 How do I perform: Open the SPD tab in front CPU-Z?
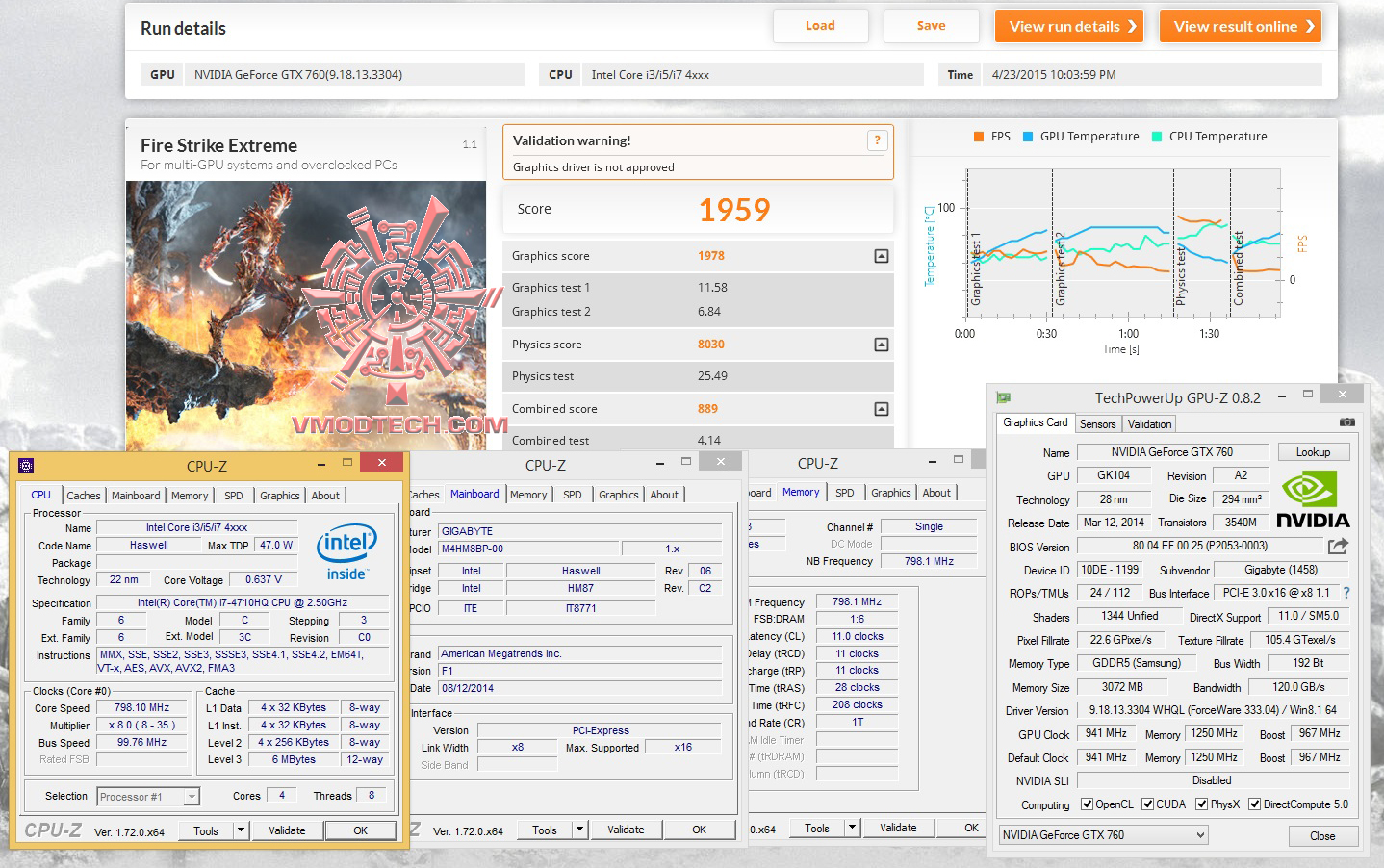[234, 496]
